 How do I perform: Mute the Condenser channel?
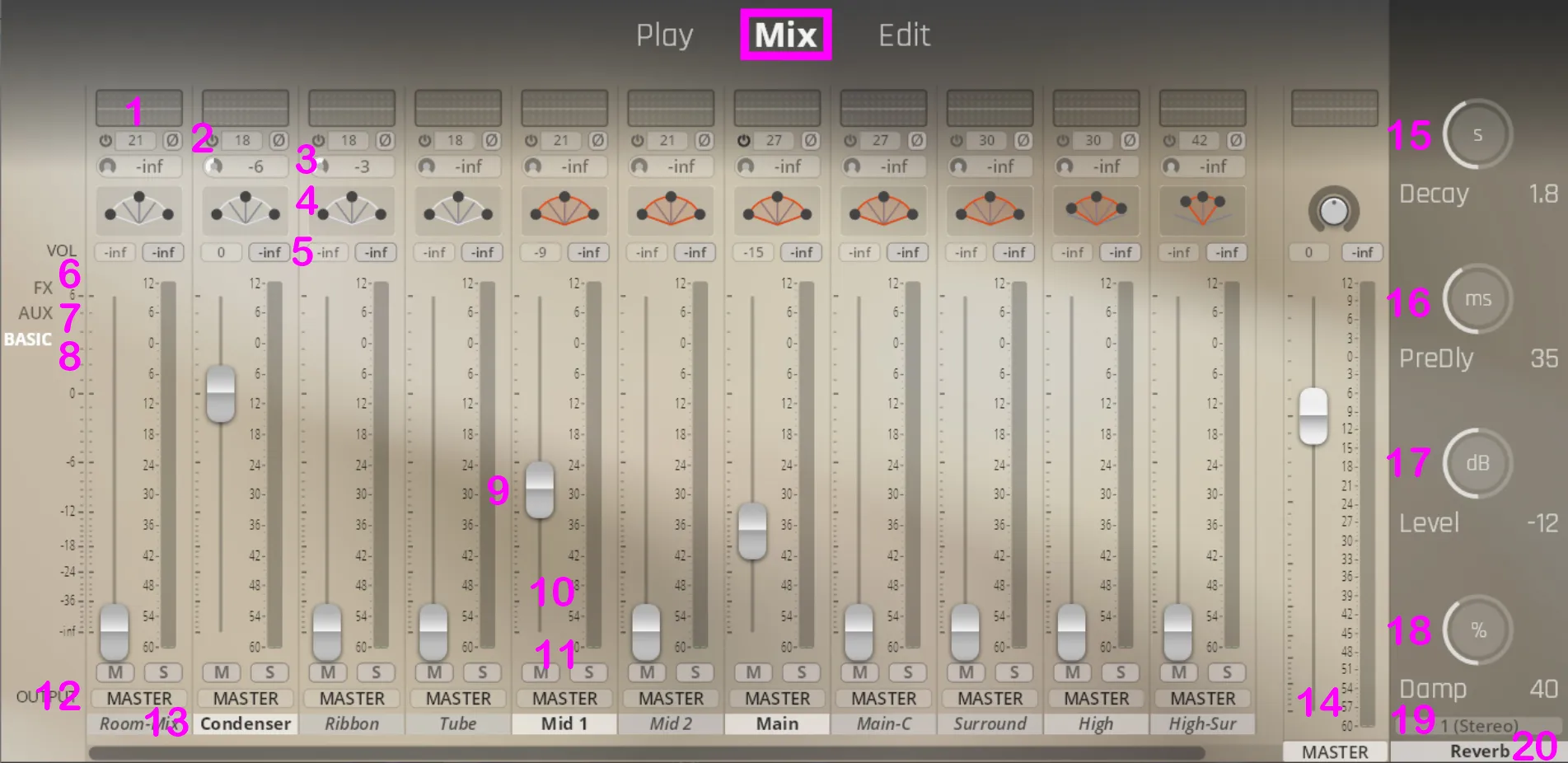point(222,672)
